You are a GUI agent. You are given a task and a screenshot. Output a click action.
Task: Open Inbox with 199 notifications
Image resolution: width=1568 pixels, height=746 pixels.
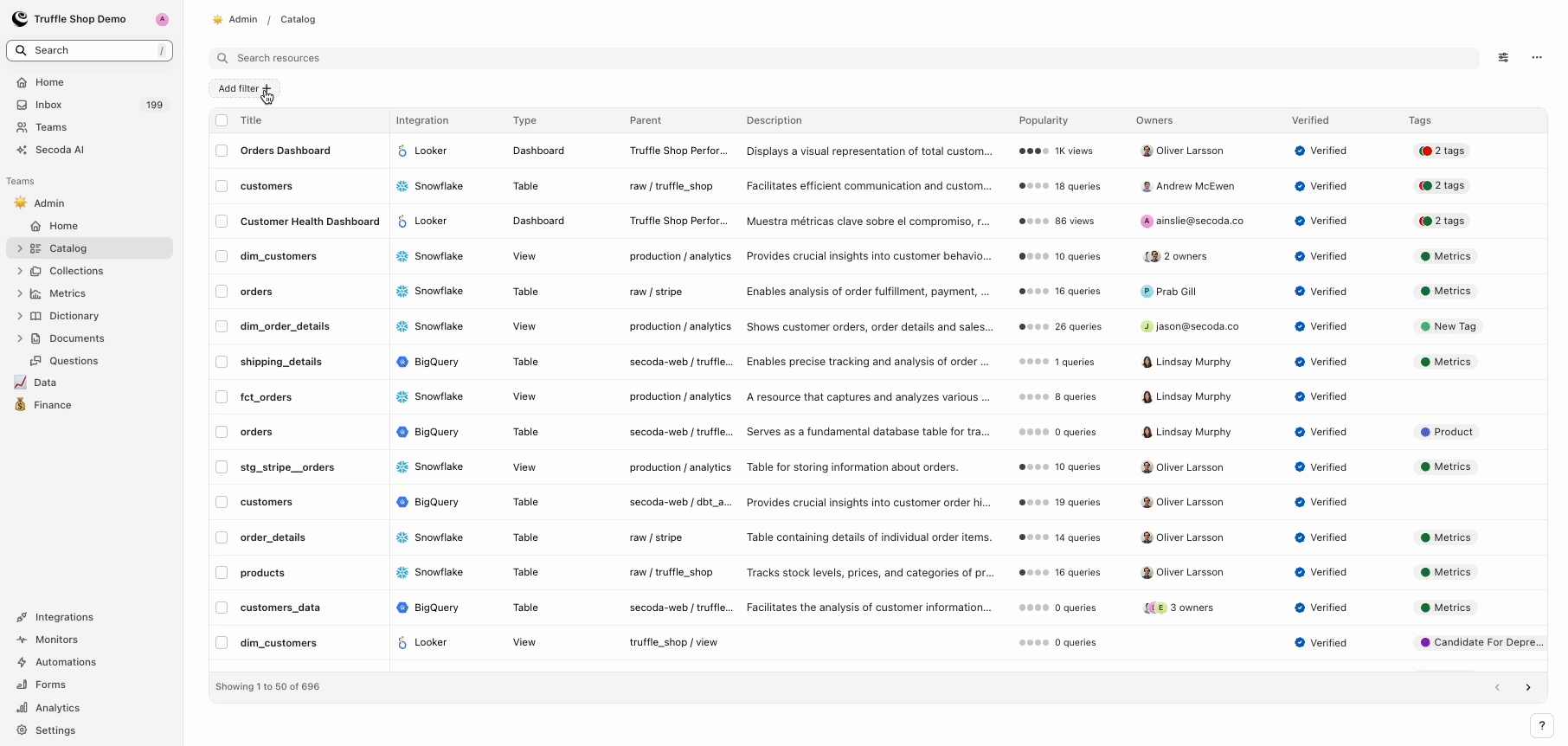(x=48, y=105)
